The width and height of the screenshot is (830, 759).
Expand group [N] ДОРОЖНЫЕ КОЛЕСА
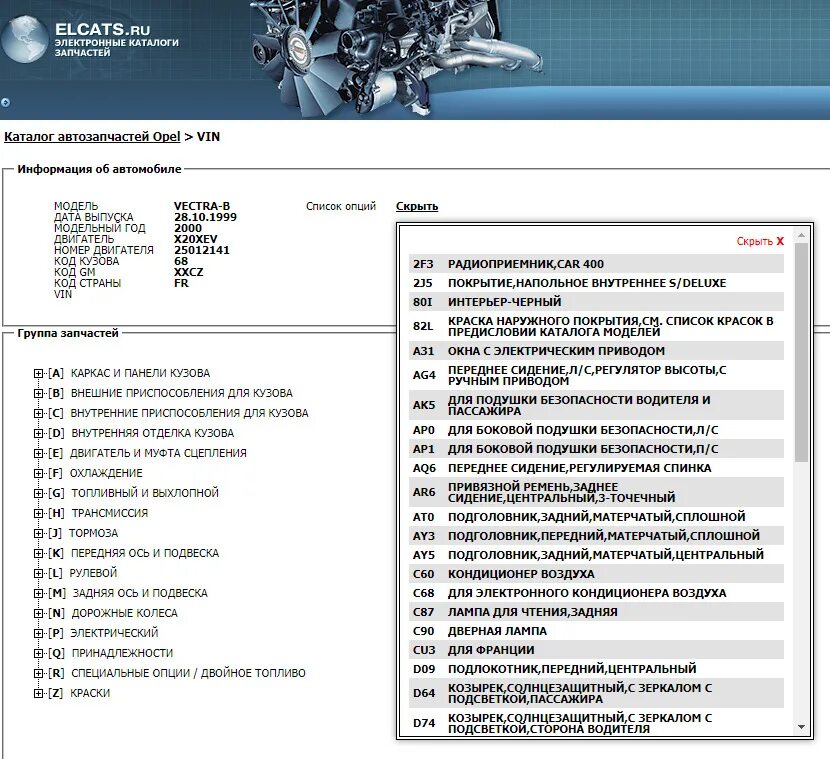click(x=38, y=613)
